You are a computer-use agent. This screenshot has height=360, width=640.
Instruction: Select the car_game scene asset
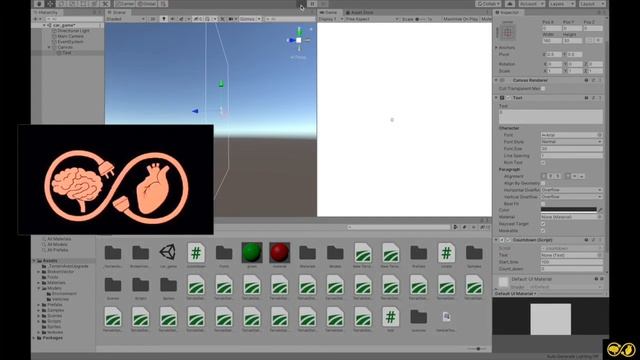coord(168,255)
